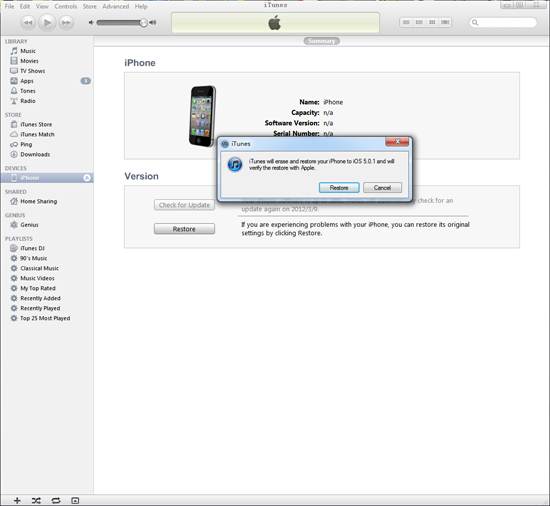The image size is (550, 506).
Task: Select the iPhone device in sidebar
Action: pyautogui.click(x=47, y=178)
